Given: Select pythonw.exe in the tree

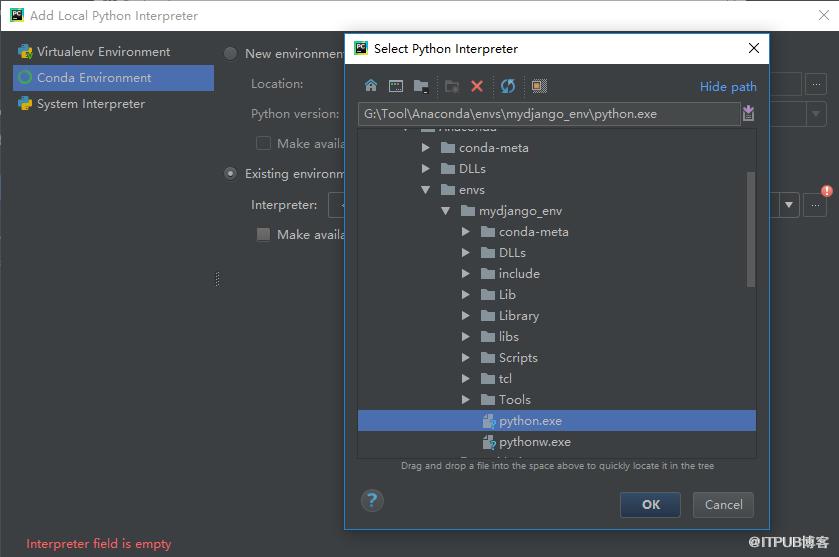Looking at the screenshot, I should pos(556,442).
